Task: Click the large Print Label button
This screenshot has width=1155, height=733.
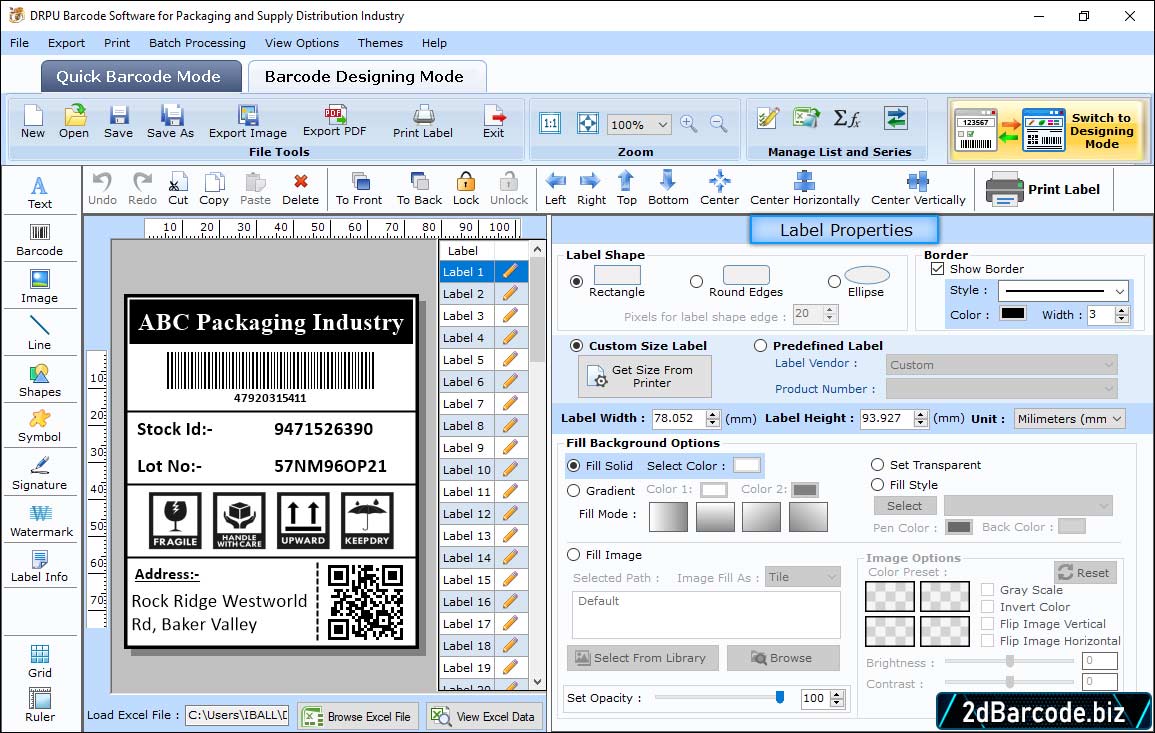Action: (1044, 189)
